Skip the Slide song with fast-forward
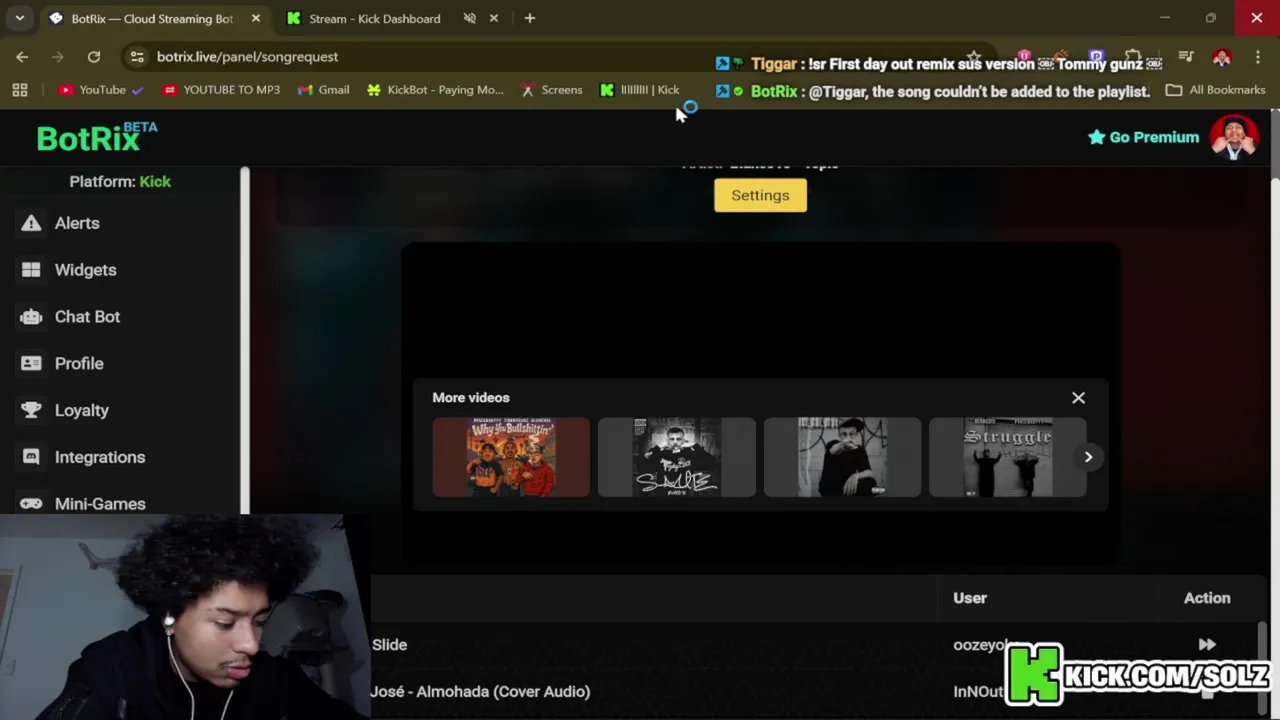The height and width of the screenshot is (720, 1280). [1207, 645]
